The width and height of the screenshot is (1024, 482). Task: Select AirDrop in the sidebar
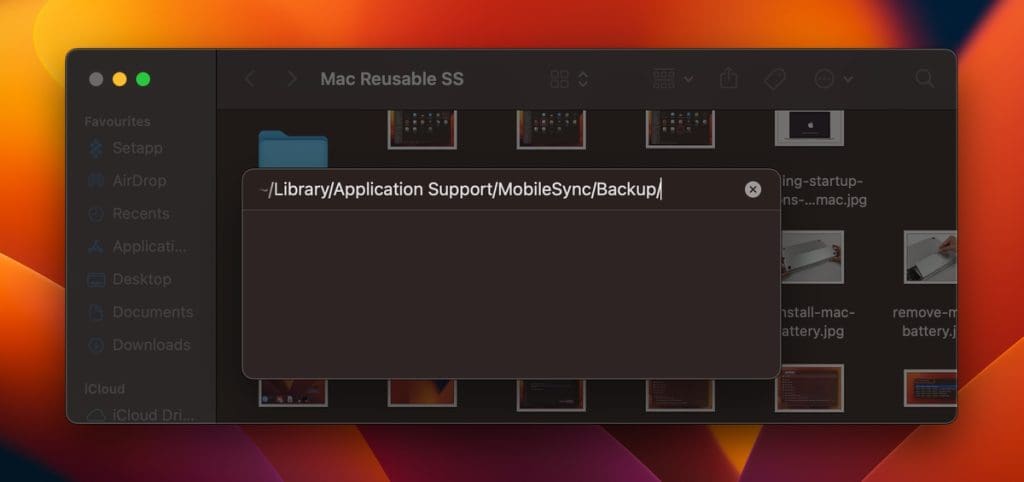[140, 181]
